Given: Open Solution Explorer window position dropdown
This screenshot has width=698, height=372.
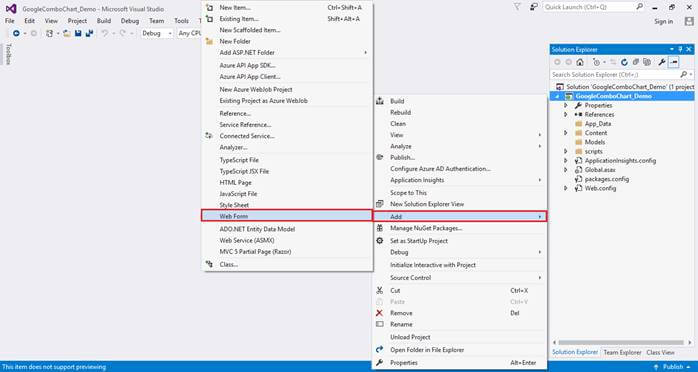Looking at the screenshot, I should tap(672, 49).
